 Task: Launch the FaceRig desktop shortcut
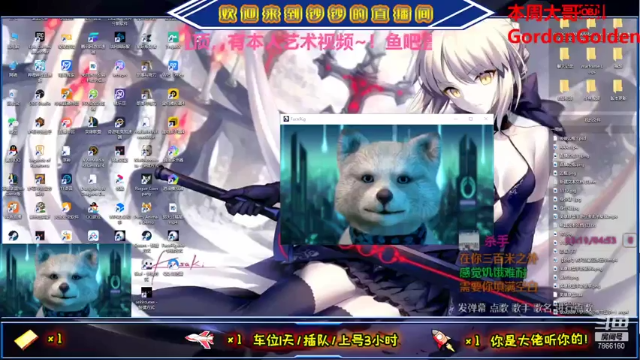point(173,237)
